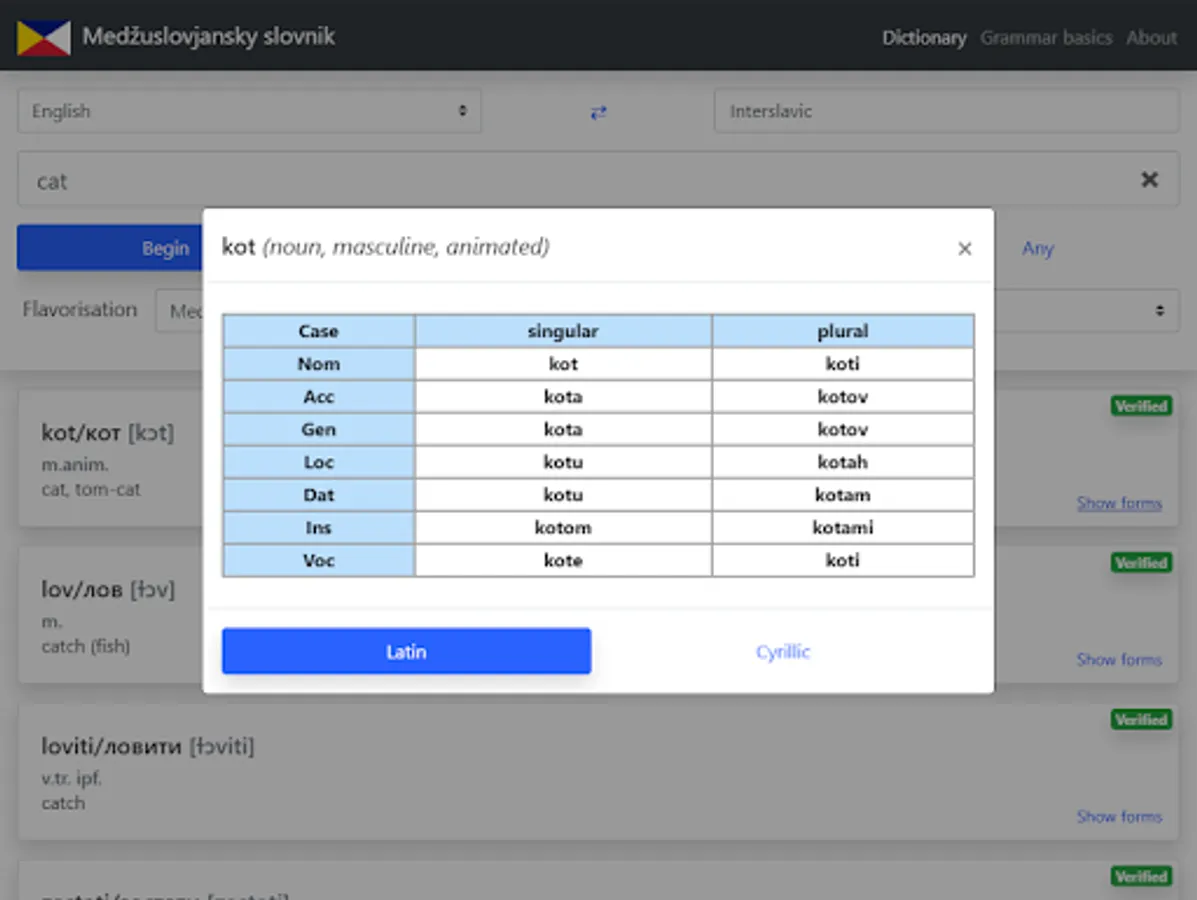Click the Acc plural cell kotov
1197x900 pixels.
pyautogui.click(x=843, y=397)
